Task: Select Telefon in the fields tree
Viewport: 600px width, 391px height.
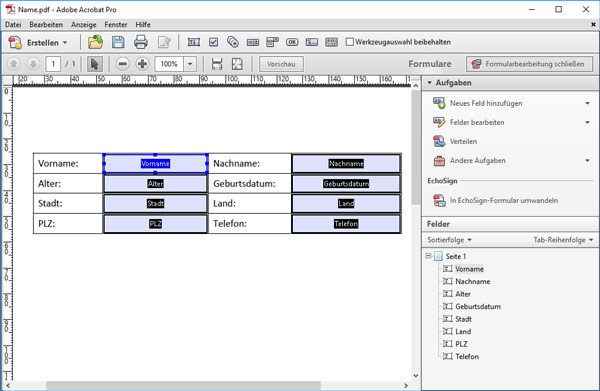Action: [x=467, y=357]
